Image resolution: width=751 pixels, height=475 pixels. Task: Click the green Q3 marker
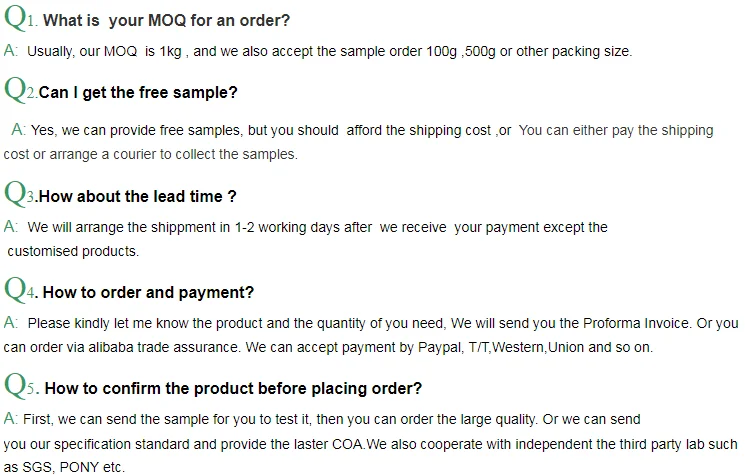(x=21, y=193)
